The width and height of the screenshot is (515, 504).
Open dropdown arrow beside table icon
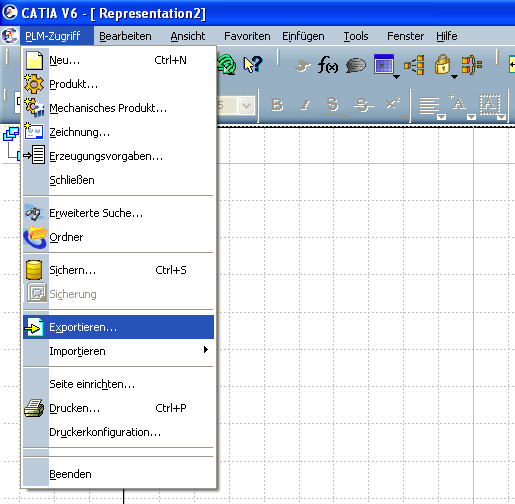pyautogui.click(x=396, y=77)
